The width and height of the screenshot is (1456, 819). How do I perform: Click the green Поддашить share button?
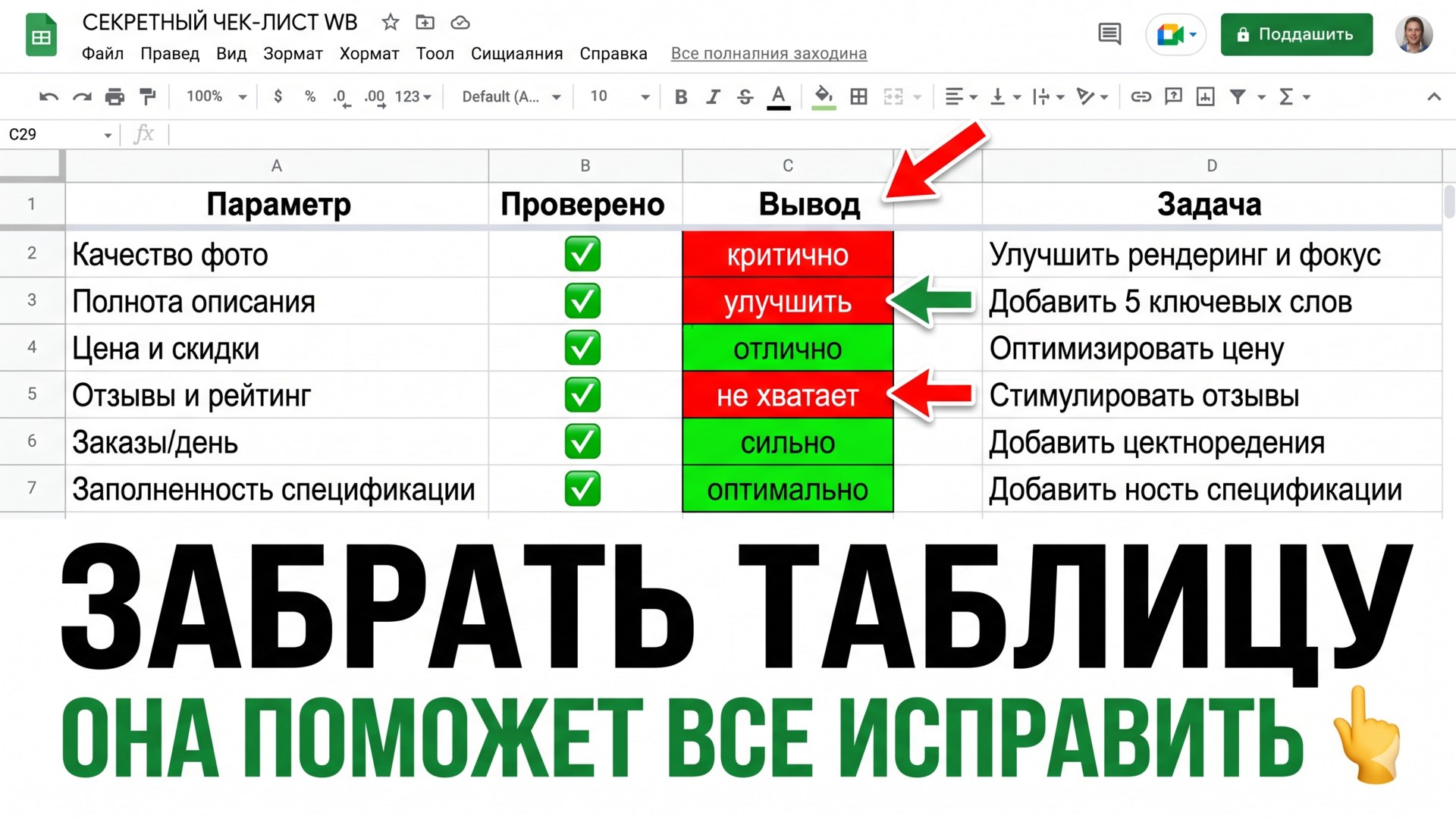pyautogui.click(x=1297, y=34)
